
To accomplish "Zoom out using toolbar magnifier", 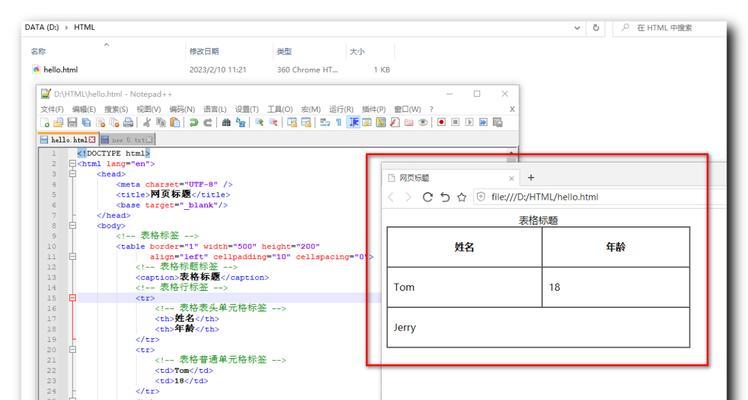I will click(x=273, y=123).
